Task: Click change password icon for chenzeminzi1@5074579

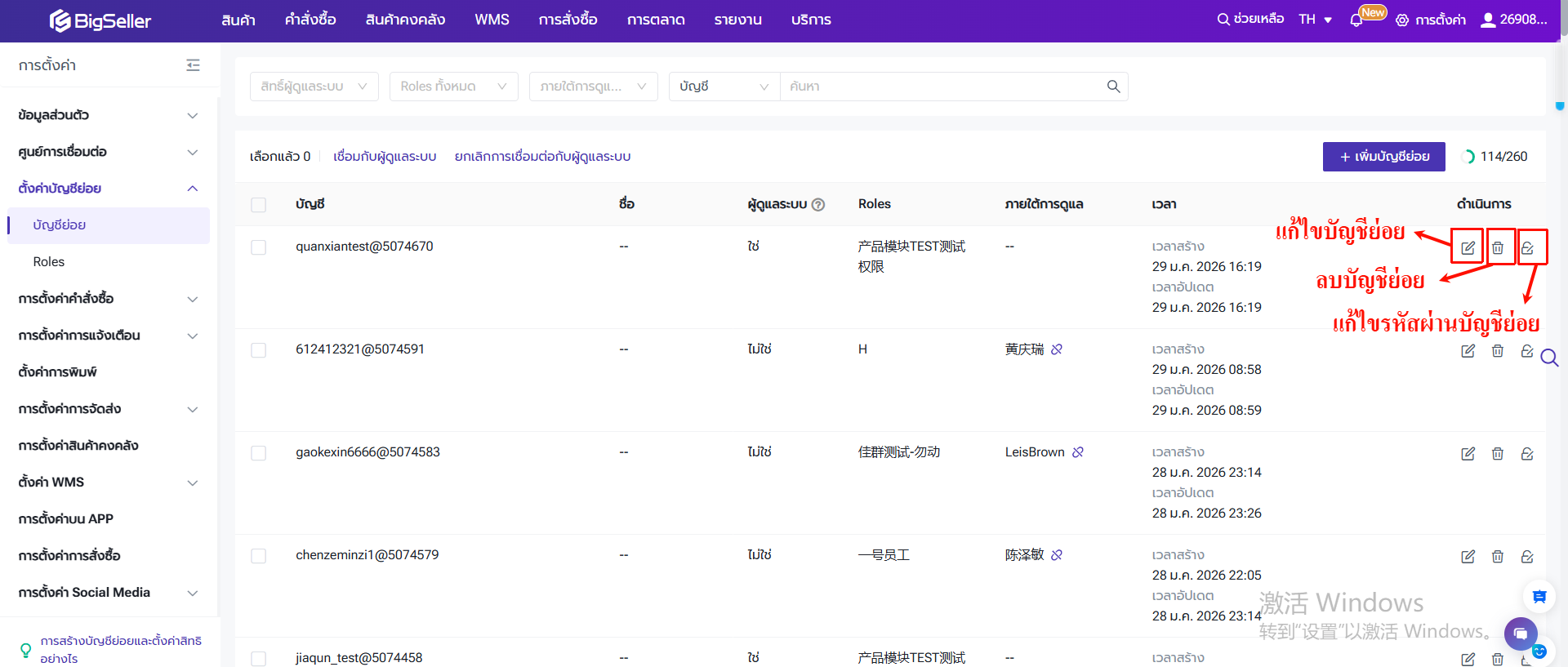Action: [1526, 556]
